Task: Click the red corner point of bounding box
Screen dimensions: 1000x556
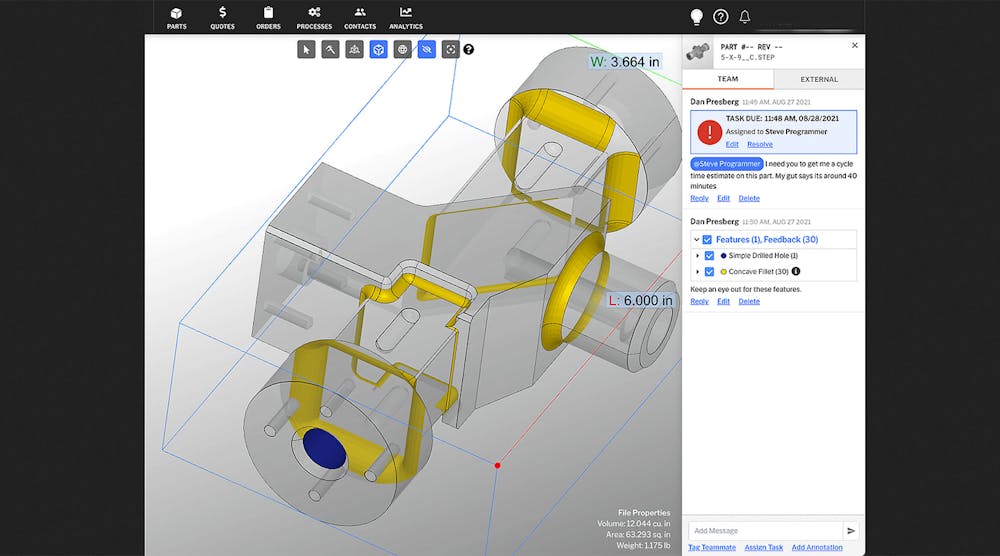Action: pyautogui.click(x=497, y=465)
